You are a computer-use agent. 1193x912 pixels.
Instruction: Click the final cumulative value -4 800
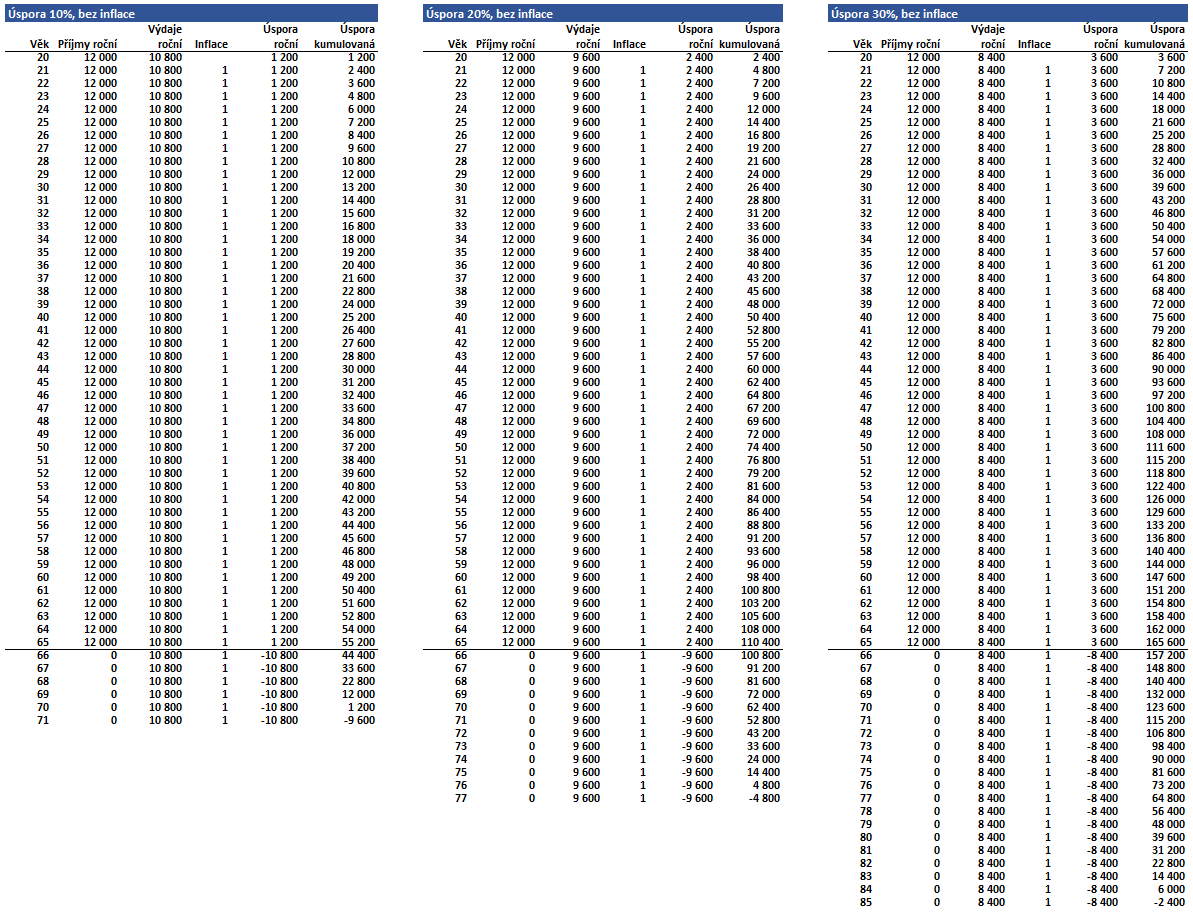[x=764, y=798]
